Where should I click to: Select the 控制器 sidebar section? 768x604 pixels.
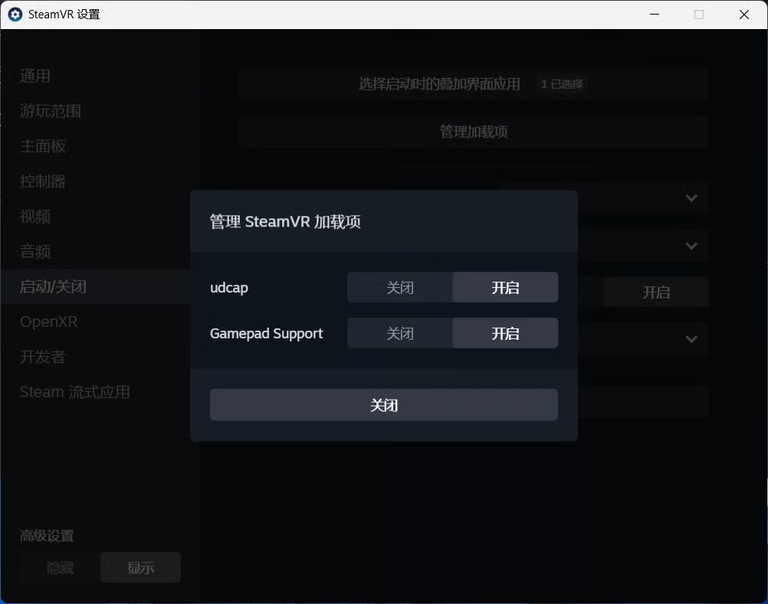43,181
